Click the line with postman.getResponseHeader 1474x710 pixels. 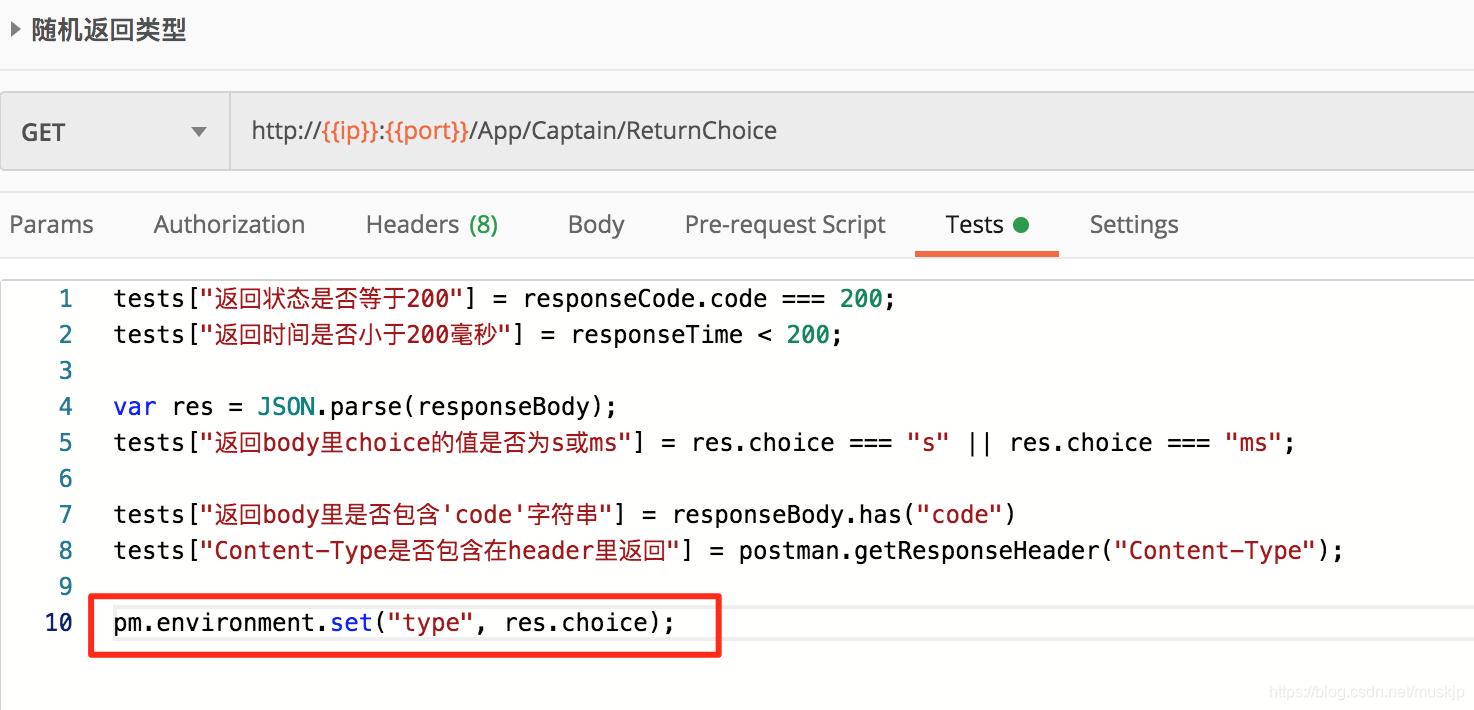click(728, 551)
